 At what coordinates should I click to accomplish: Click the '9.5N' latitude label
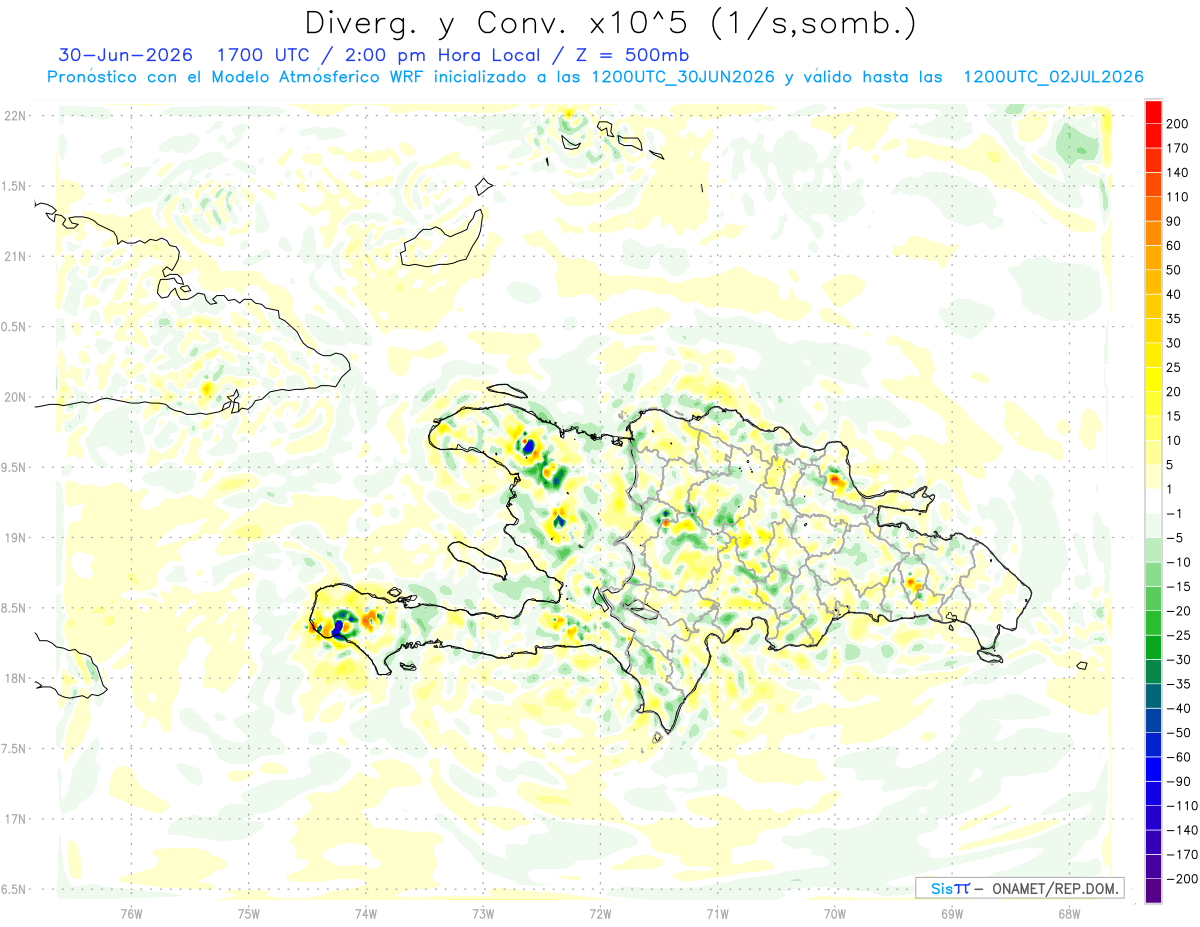[x=15, y=467]
